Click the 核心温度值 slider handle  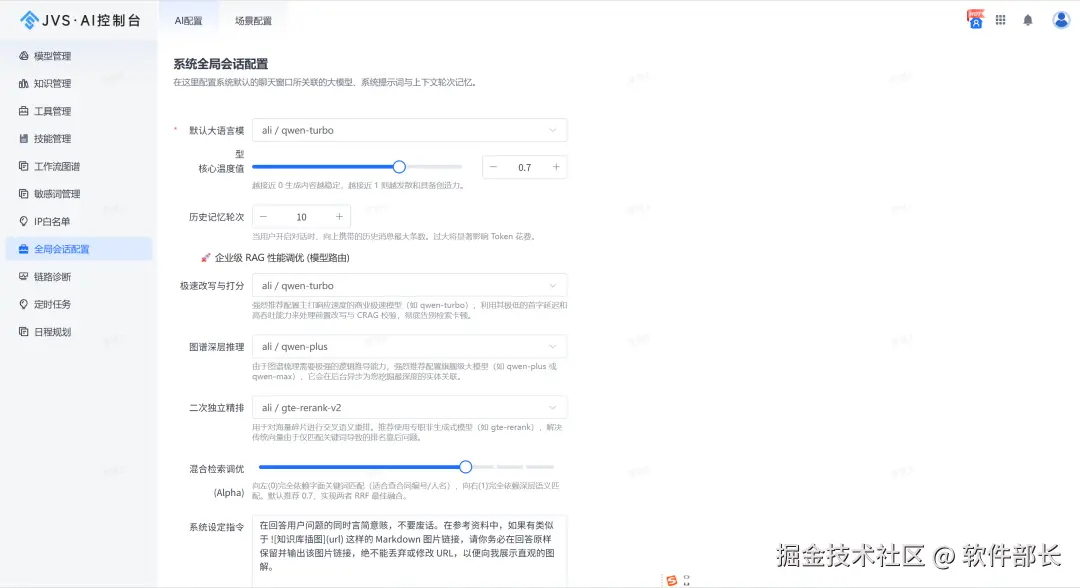click(399, 167)
